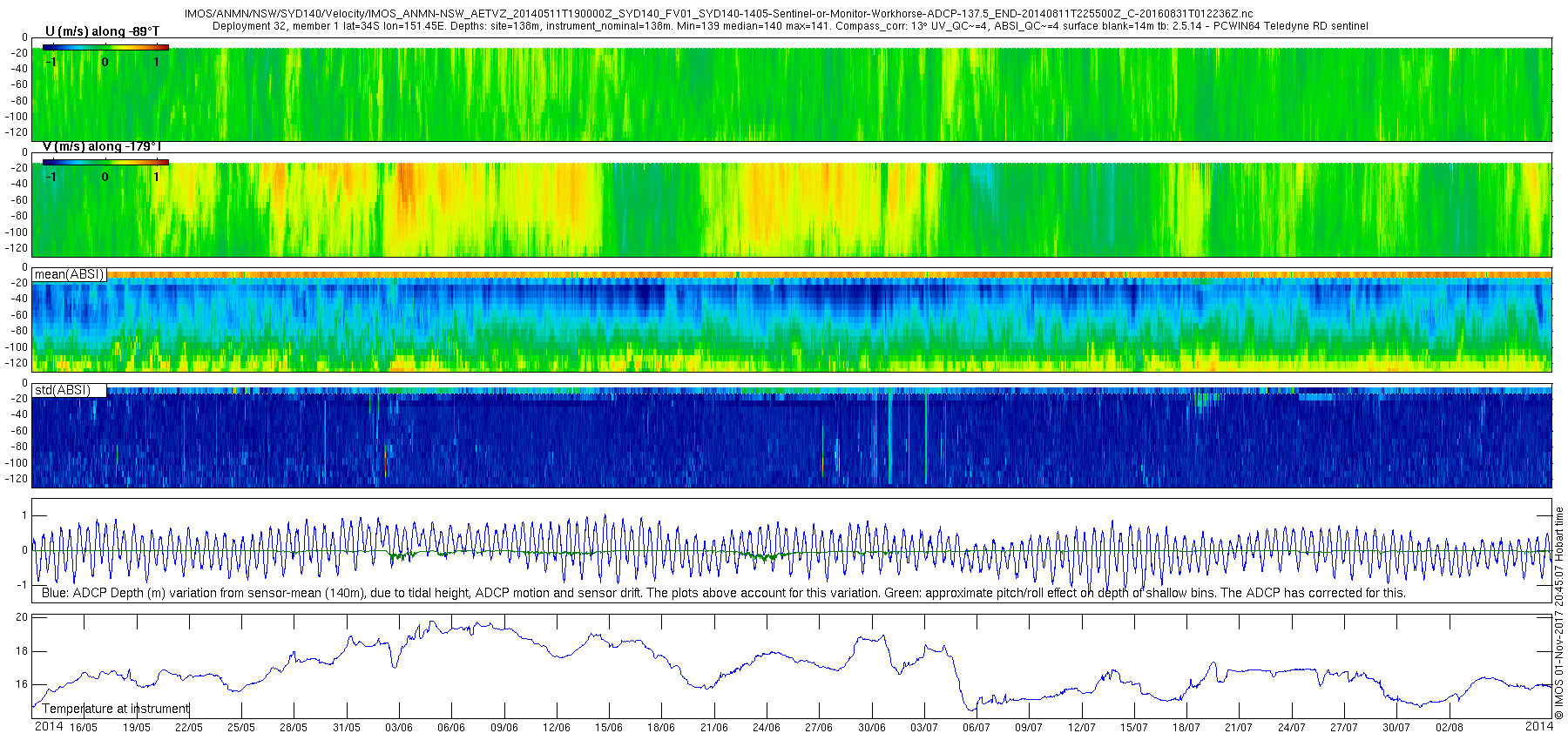Click the 16/05 date tick label
Viewport: 1568px width, 740px height.
pyautogui.click(x=84, y=728)
